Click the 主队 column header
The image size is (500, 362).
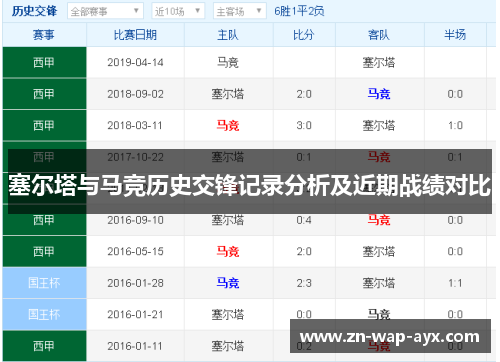click(228, 35)
